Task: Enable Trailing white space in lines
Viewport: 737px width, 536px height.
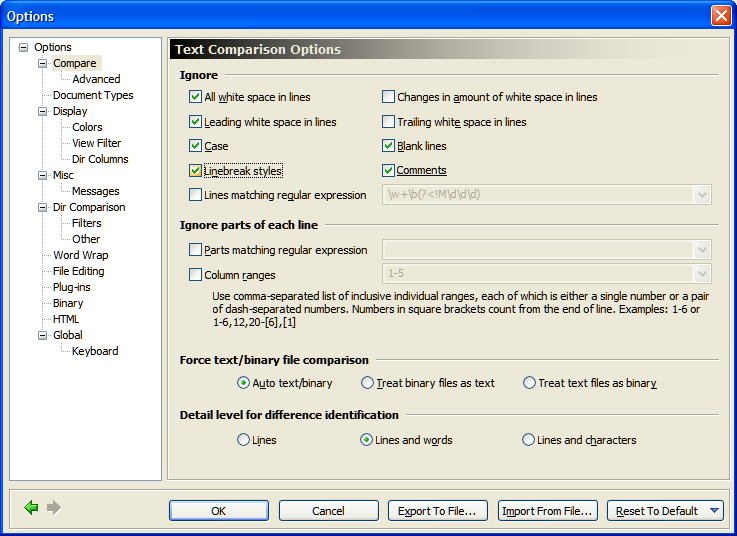Action: [x=388, y=122]
